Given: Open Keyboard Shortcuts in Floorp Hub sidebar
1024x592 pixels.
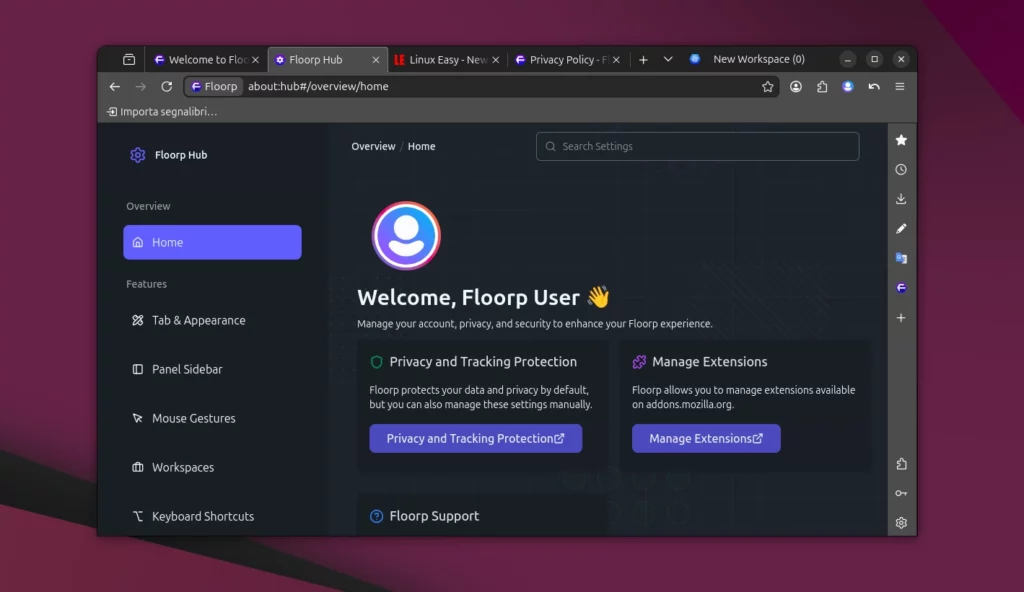Looking at the screenshot, I should pyautogui.click(x=202, y=516).
